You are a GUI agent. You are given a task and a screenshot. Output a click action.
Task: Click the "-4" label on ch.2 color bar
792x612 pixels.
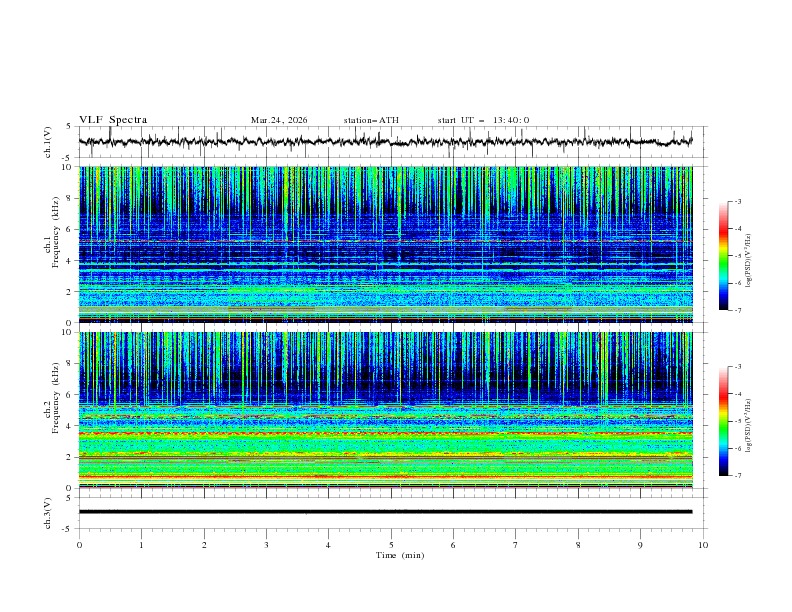738,394
